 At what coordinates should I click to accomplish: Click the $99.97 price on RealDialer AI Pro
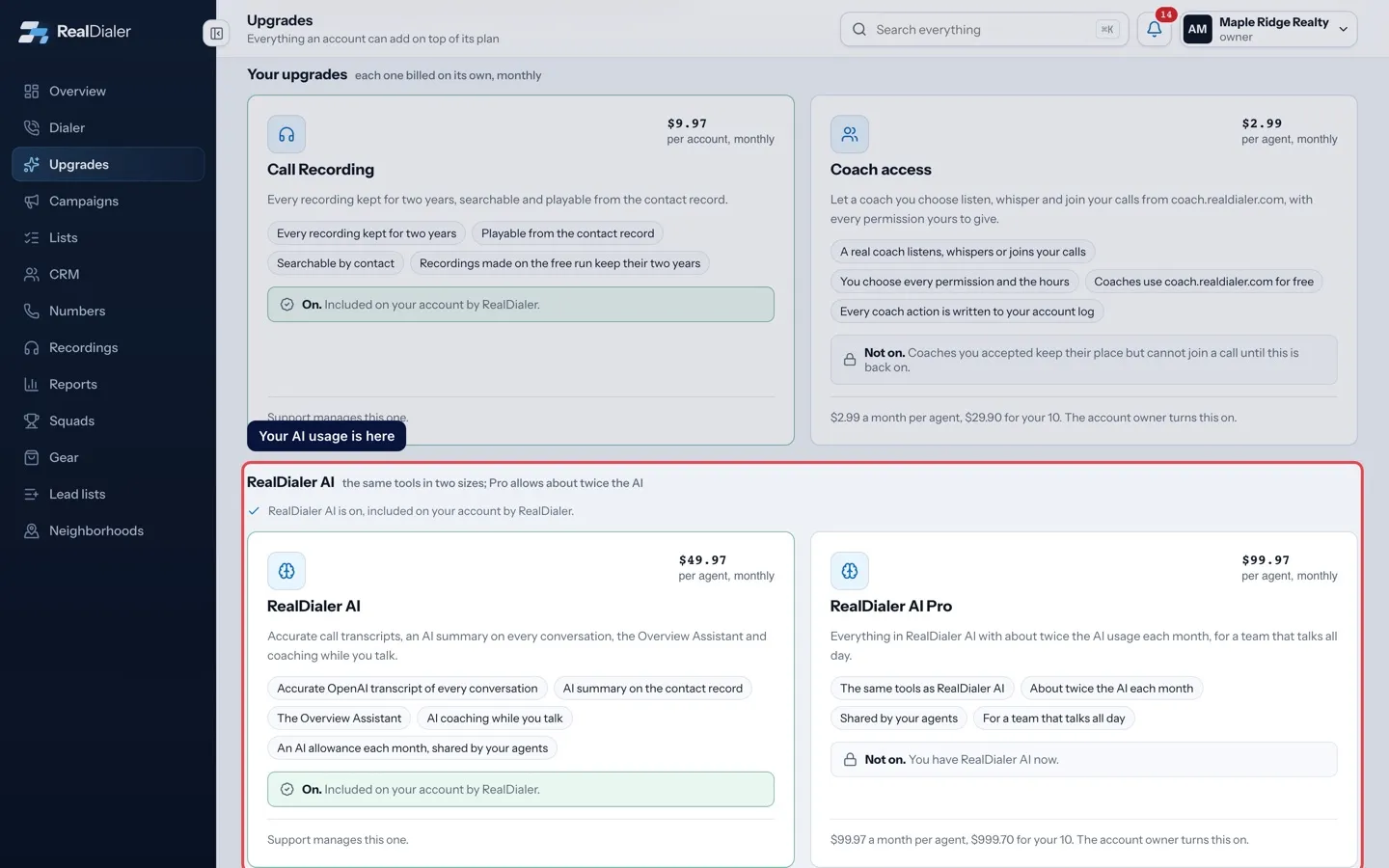pyautogui.click(x=1266, y=560)
